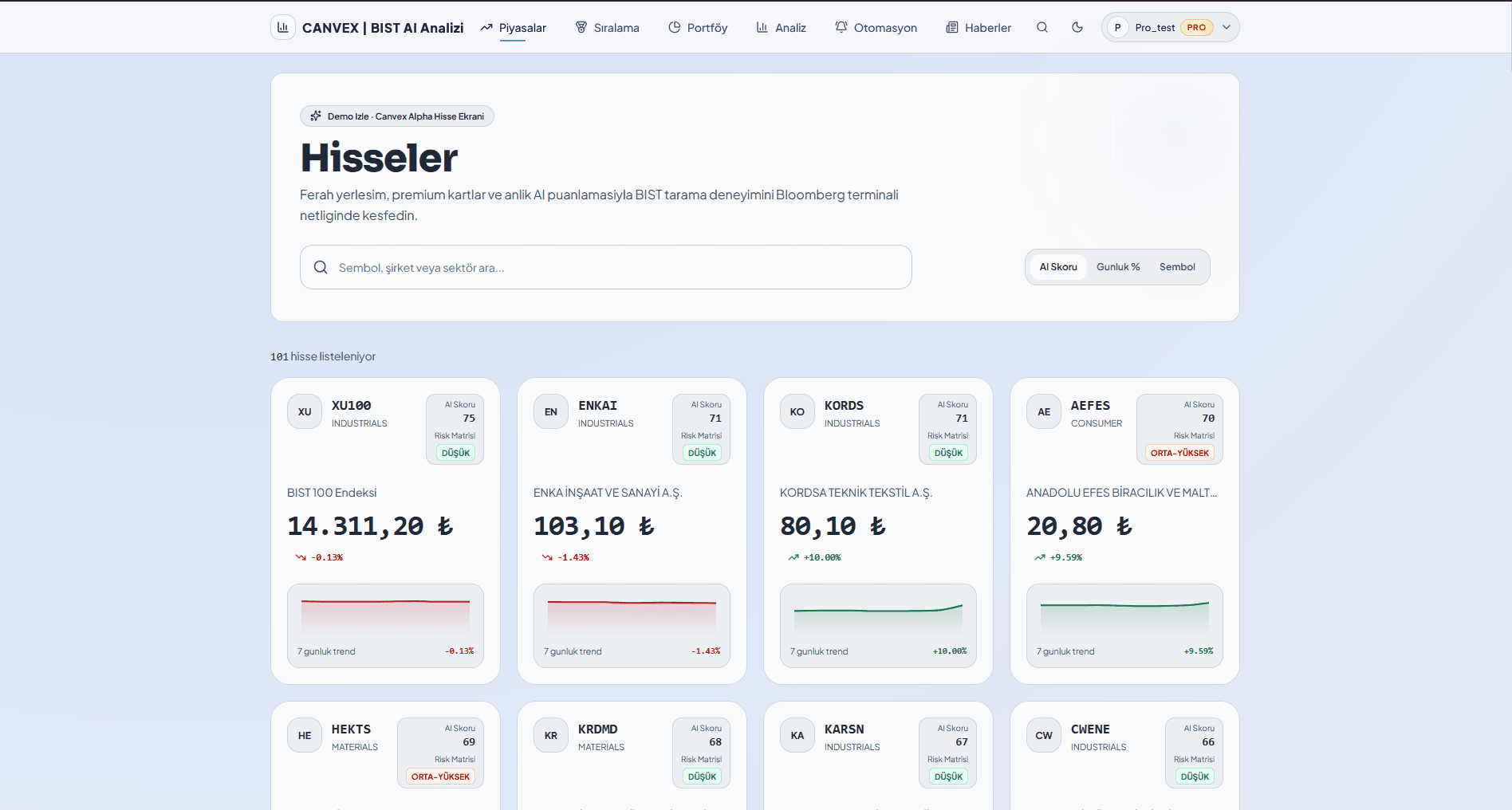Open the XU100 7 gunluk trend chart

385,626
